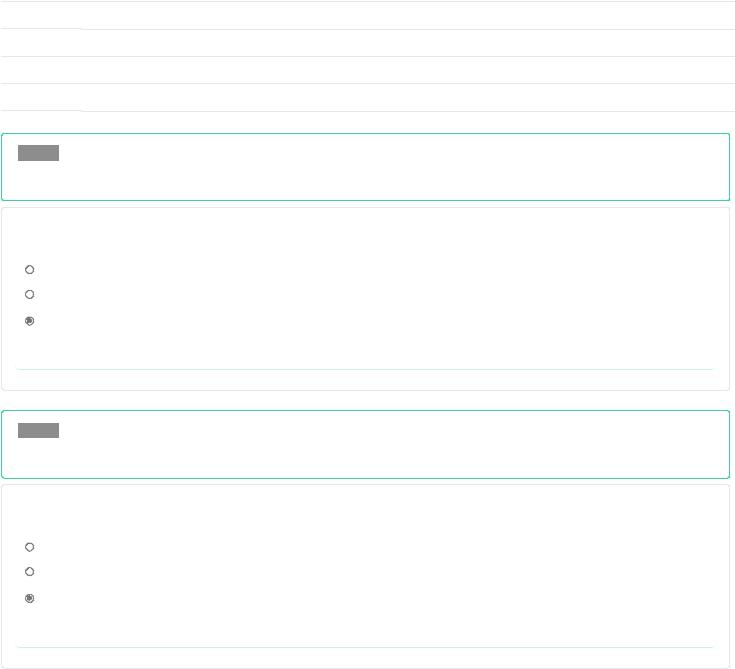Click the gray badge in upper green-bordered box
The image size is (735, 669).
(38, 153)
